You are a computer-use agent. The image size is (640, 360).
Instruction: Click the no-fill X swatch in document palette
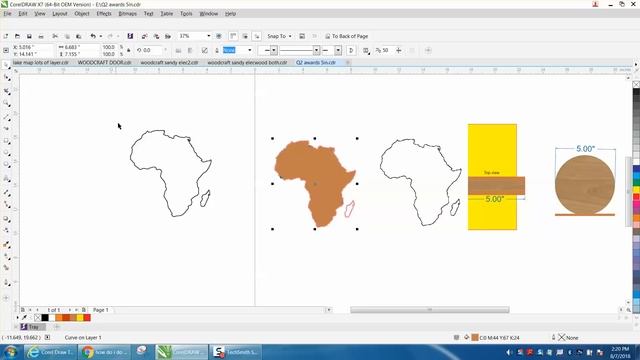tap(38, 318)
